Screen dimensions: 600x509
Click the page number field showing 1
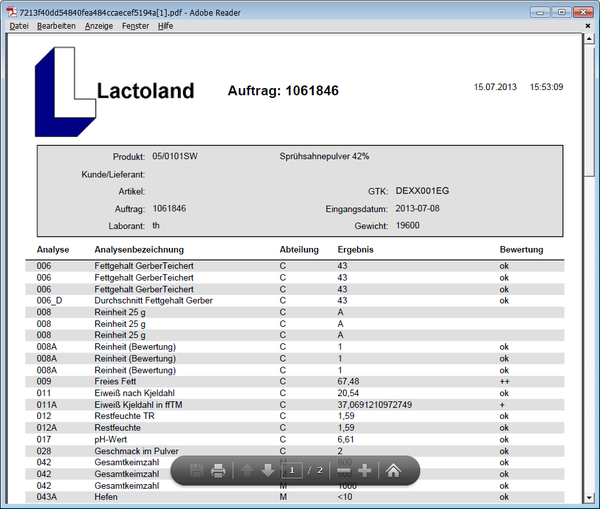[x=292, y=470]
